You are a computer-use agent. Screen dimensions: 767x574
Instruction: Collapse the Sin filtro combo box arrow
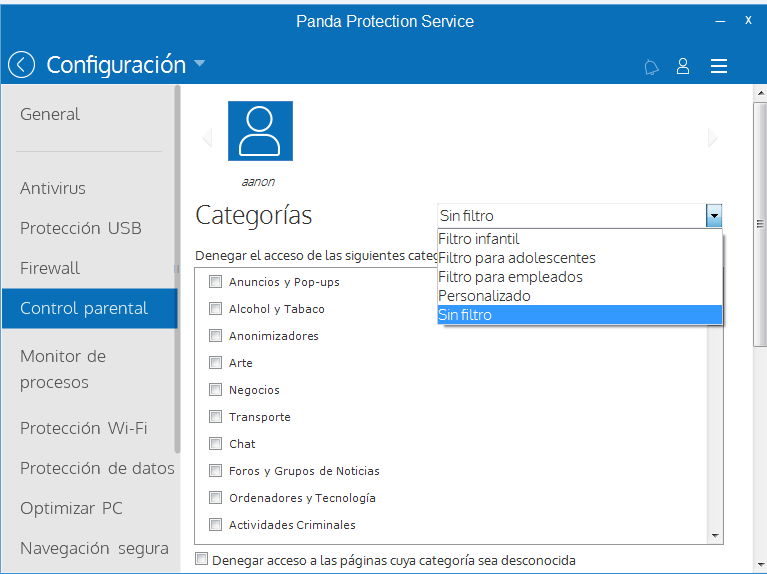coord(714,215)
